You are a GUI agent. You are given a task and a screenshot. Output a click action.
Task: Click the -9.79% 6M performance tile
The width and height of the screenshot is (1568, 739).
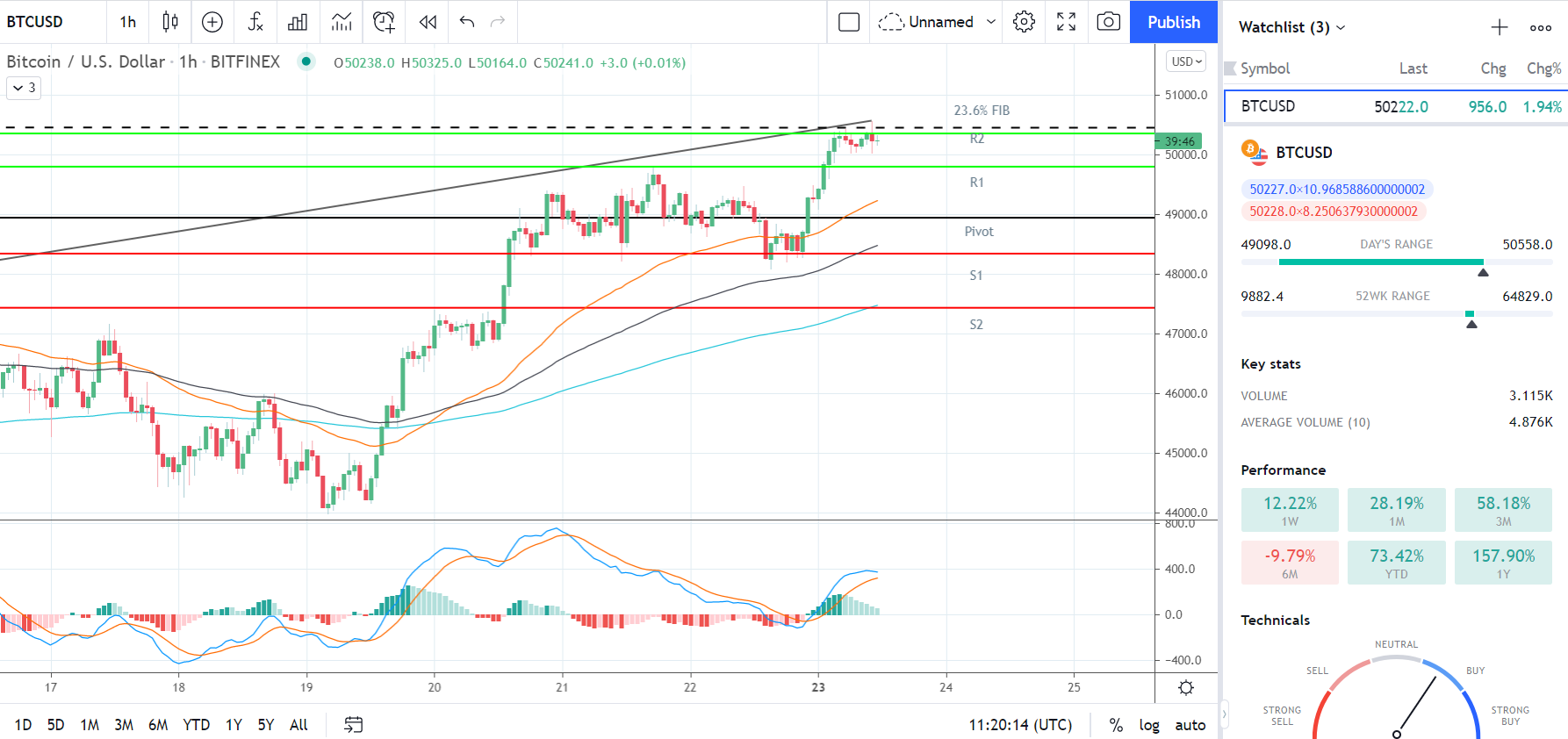[1290, 563]
